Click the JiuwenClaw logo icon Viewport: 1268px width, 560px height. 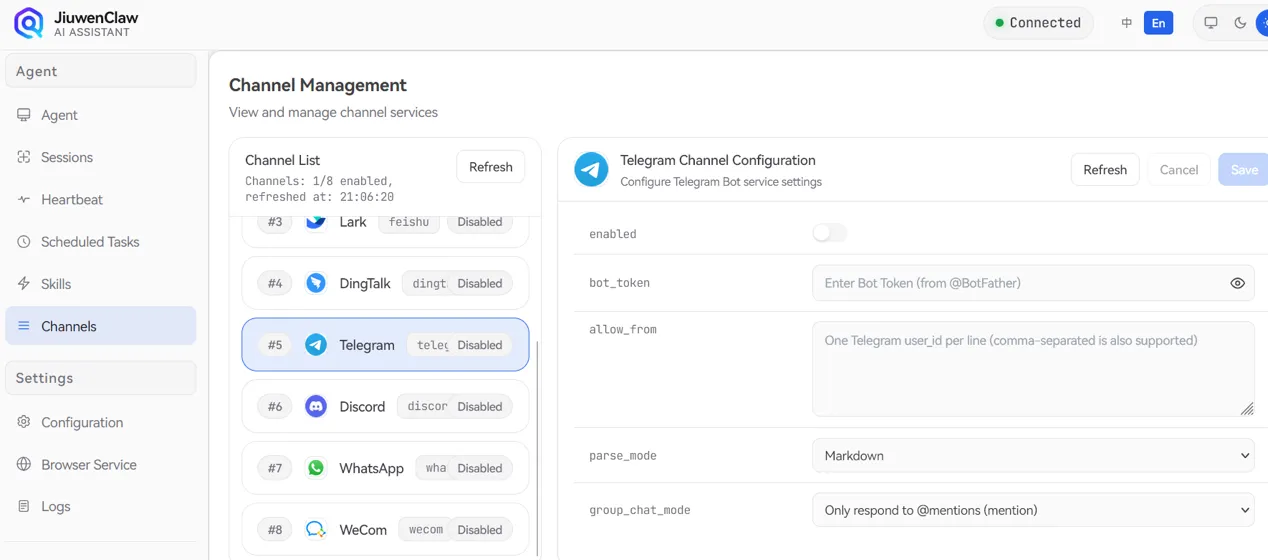[x=29, y=23]
